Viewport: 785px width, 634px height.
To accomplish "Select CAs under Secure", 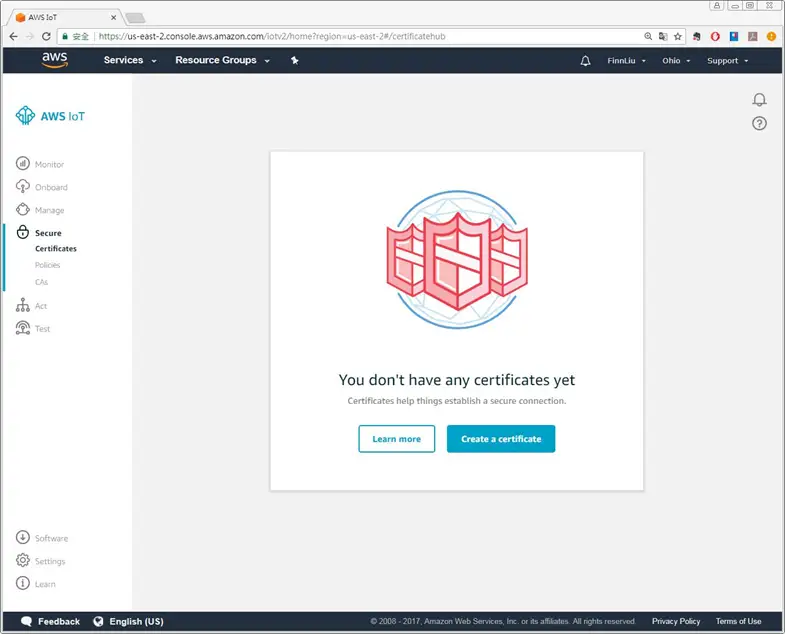I will (x=41, y=282).
